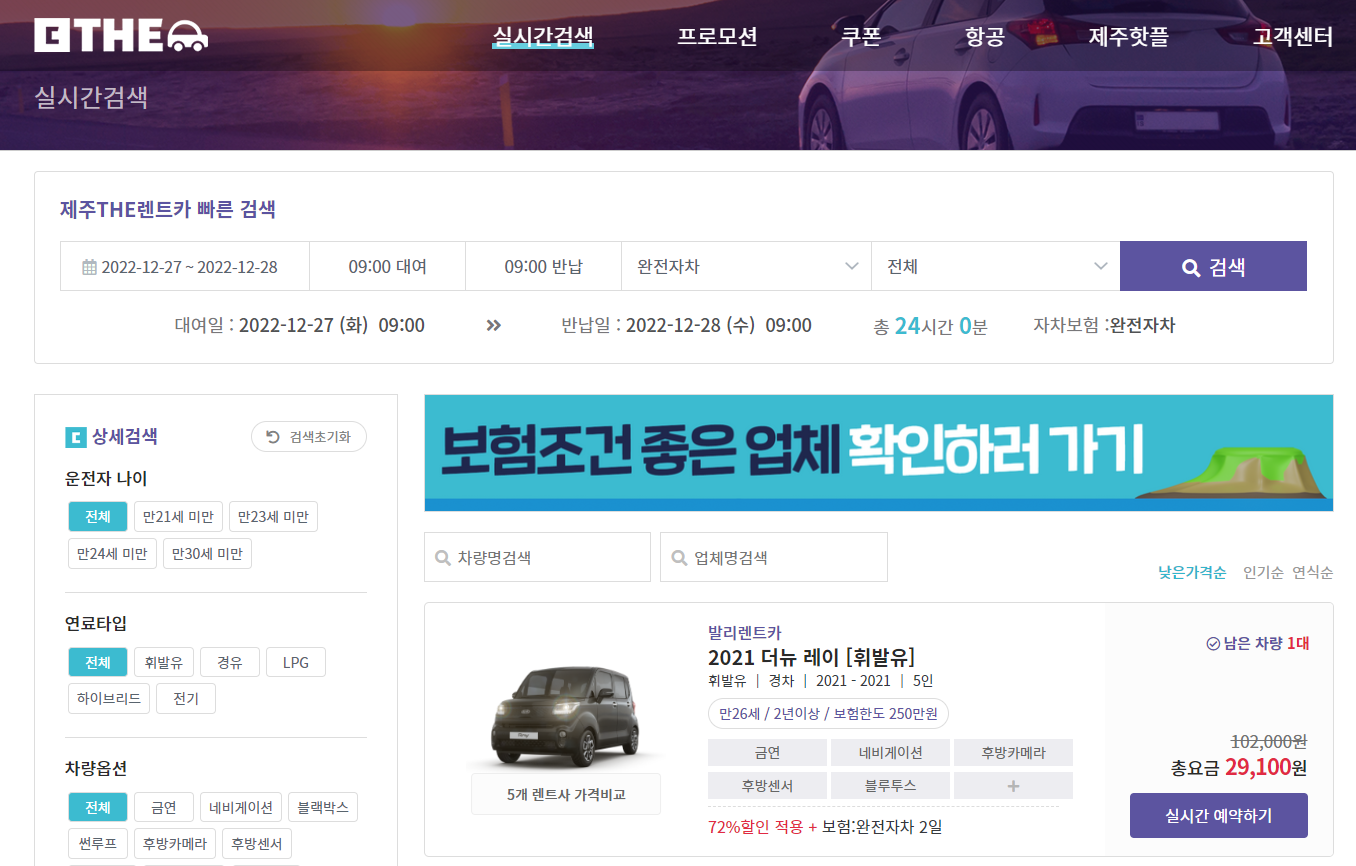Open 항공 menu
The height and width of the screenshot is (866, 1356).
click(984, 37)
